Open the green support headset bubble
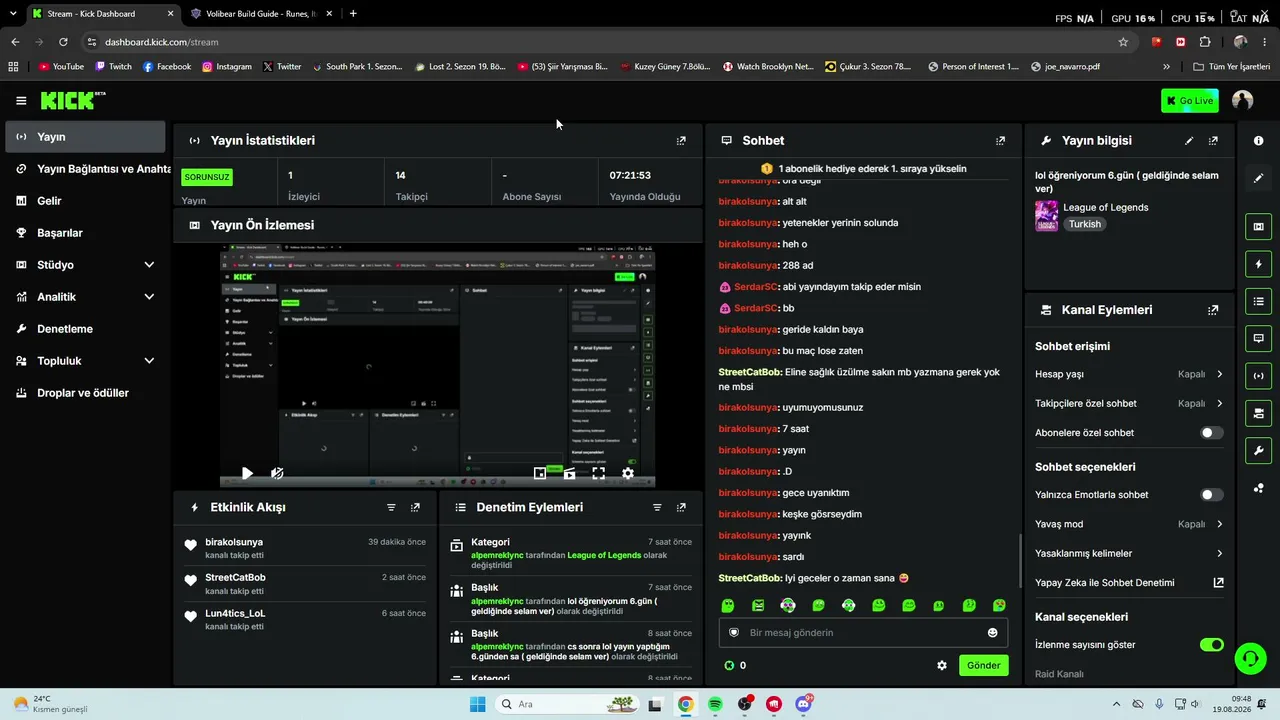The height and width of the screenshot is (720, 1280). [1250, 658]
